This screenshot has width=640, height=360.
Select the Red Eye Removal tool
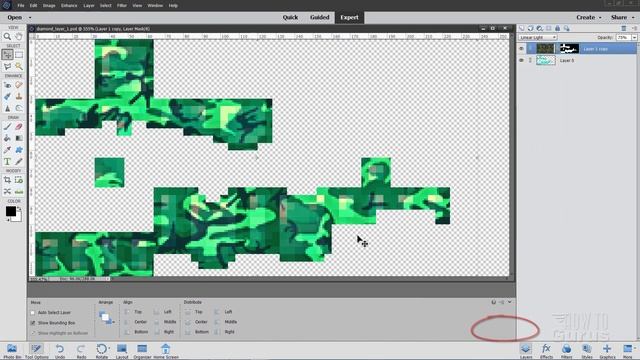tap(7, 85)
